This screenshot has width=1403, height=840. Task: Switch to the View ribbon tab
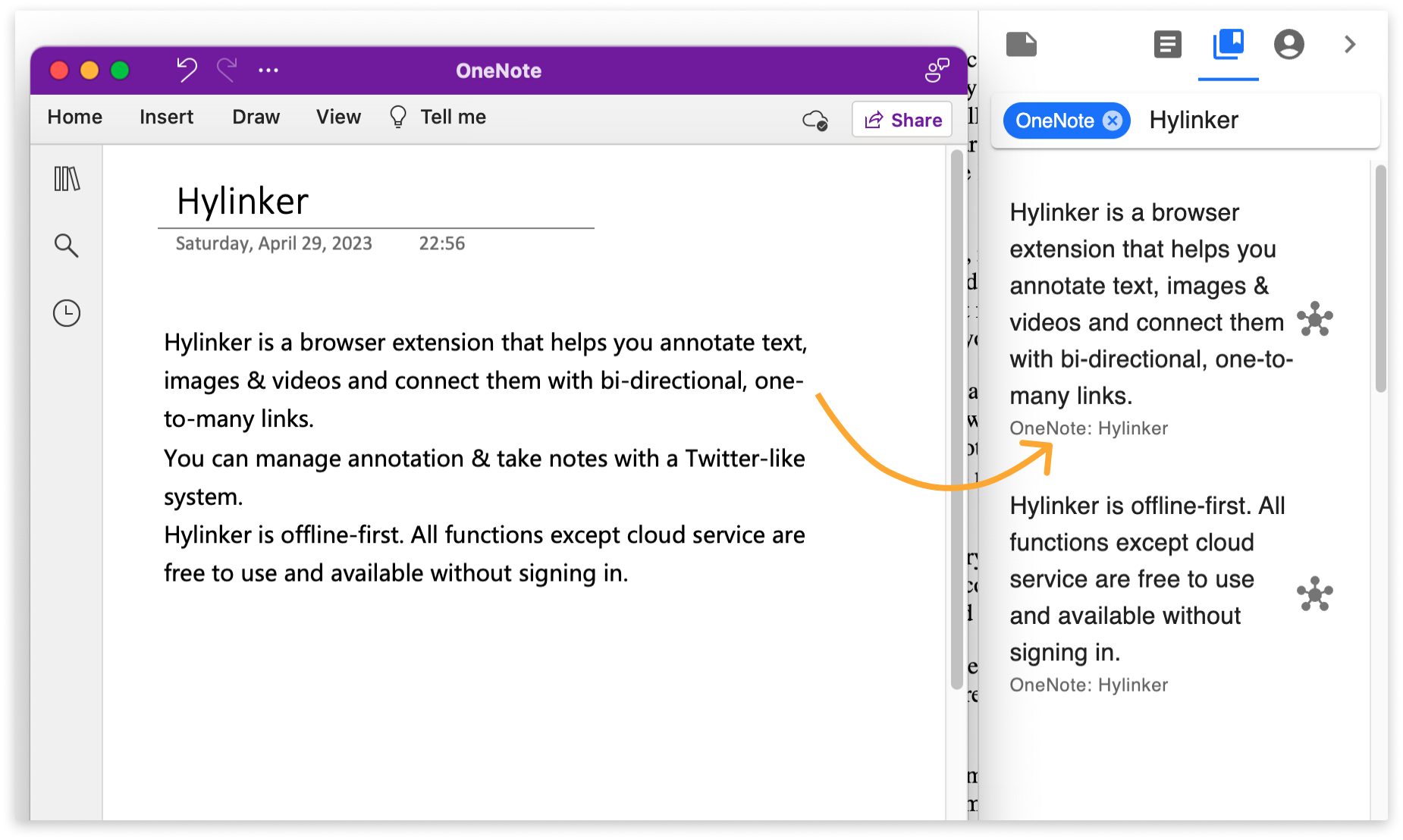click(338, 117)
